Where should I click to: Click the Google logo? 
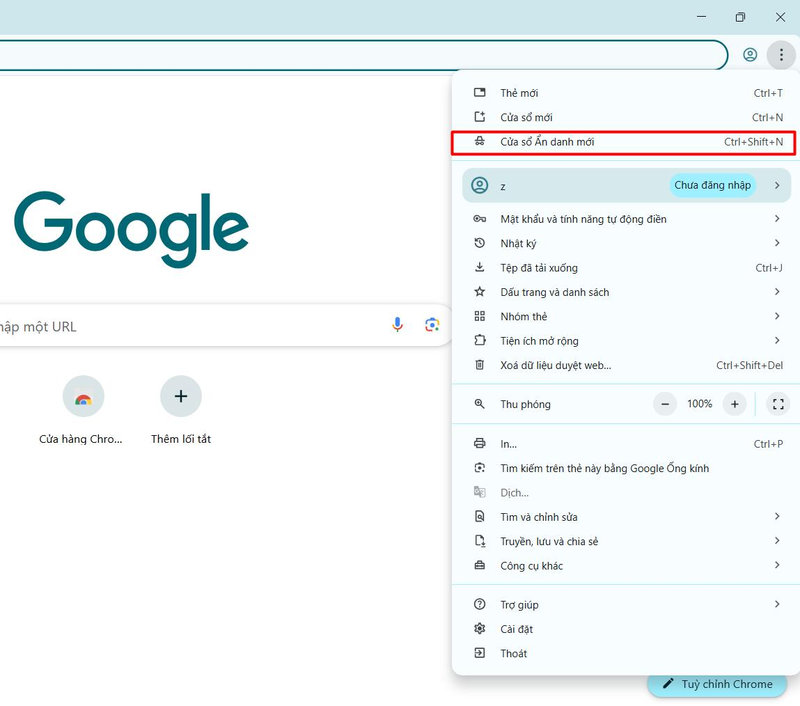[131, 229]
